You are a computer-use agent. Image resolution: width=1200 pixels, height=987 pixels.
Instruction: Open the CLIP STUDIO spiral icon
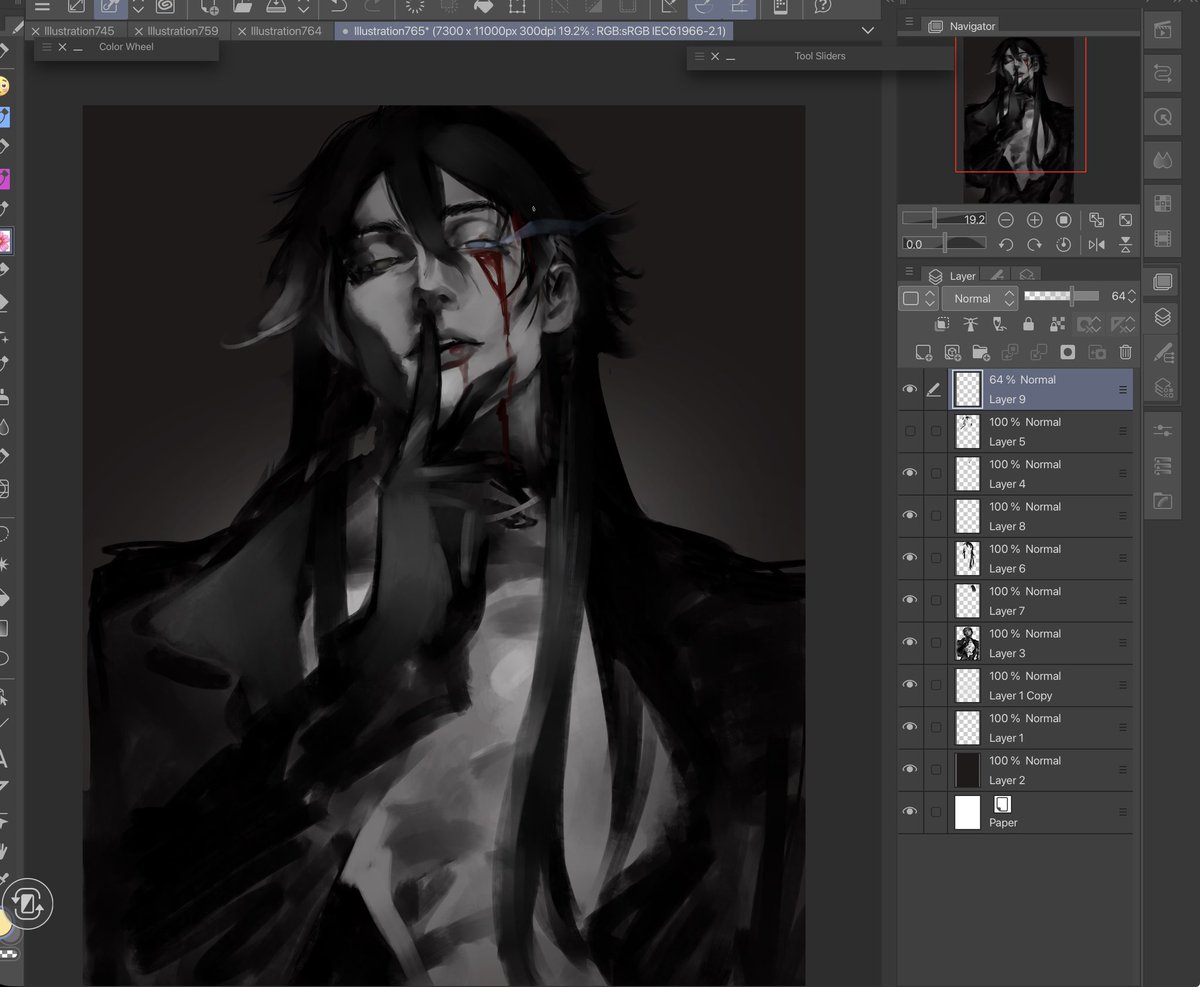(x=166, y=7)
